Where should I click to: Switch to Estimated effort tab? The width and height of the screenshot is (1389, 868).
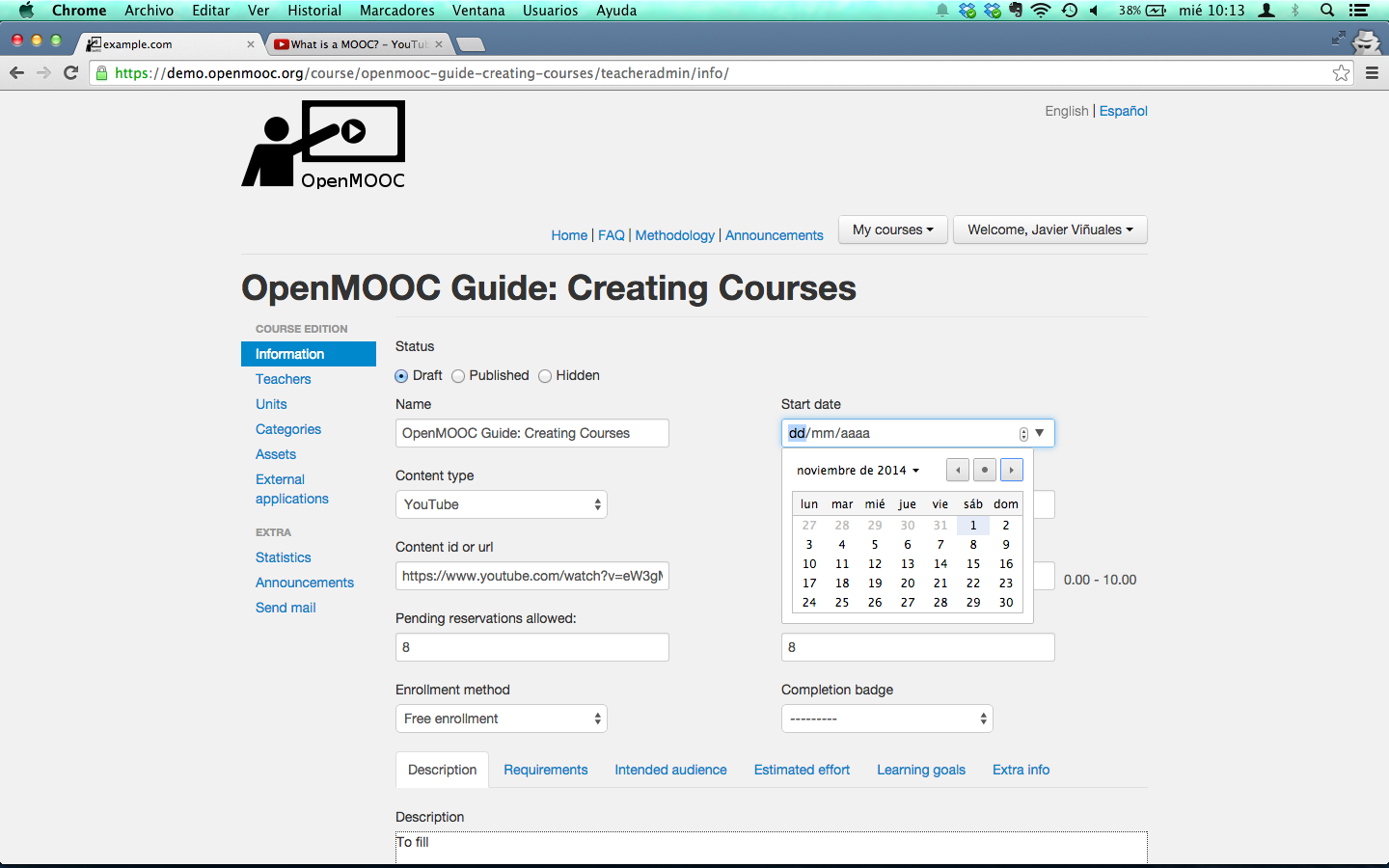(802, 770)
